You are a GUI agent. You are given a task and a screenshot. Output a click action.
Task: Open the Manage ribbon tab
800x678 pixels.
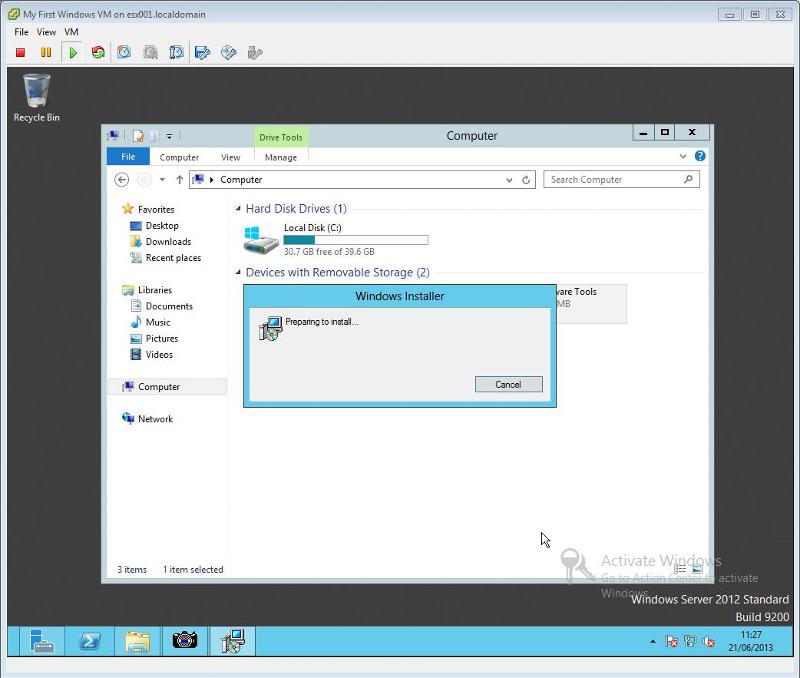click(x=281, y=157)
